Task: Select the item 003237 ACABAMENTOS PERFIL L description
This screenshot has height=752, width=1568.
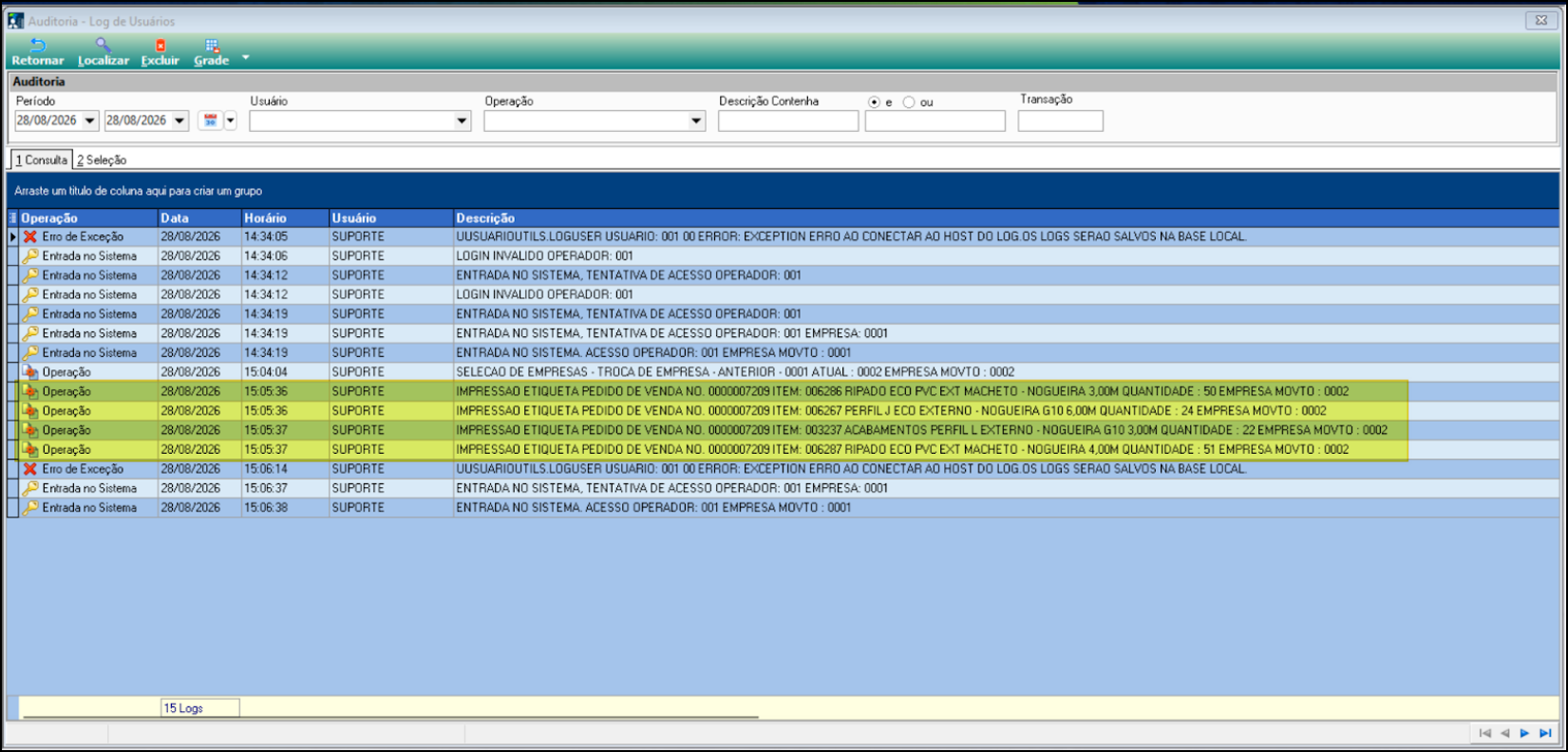Action: 921,430
